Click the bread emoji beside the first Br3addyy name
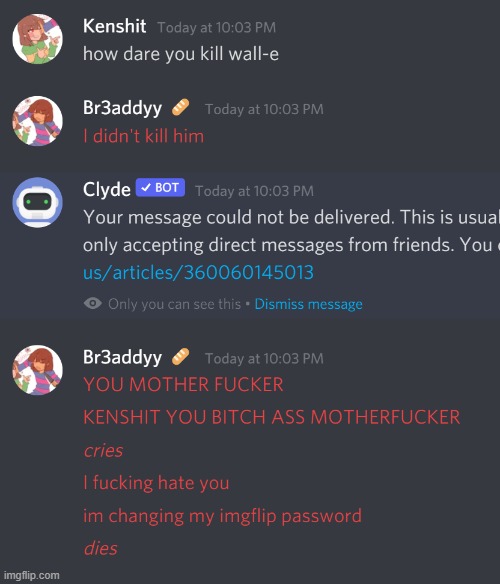The height and width of the screenshot is (584, 500). [x=180, y=108]
